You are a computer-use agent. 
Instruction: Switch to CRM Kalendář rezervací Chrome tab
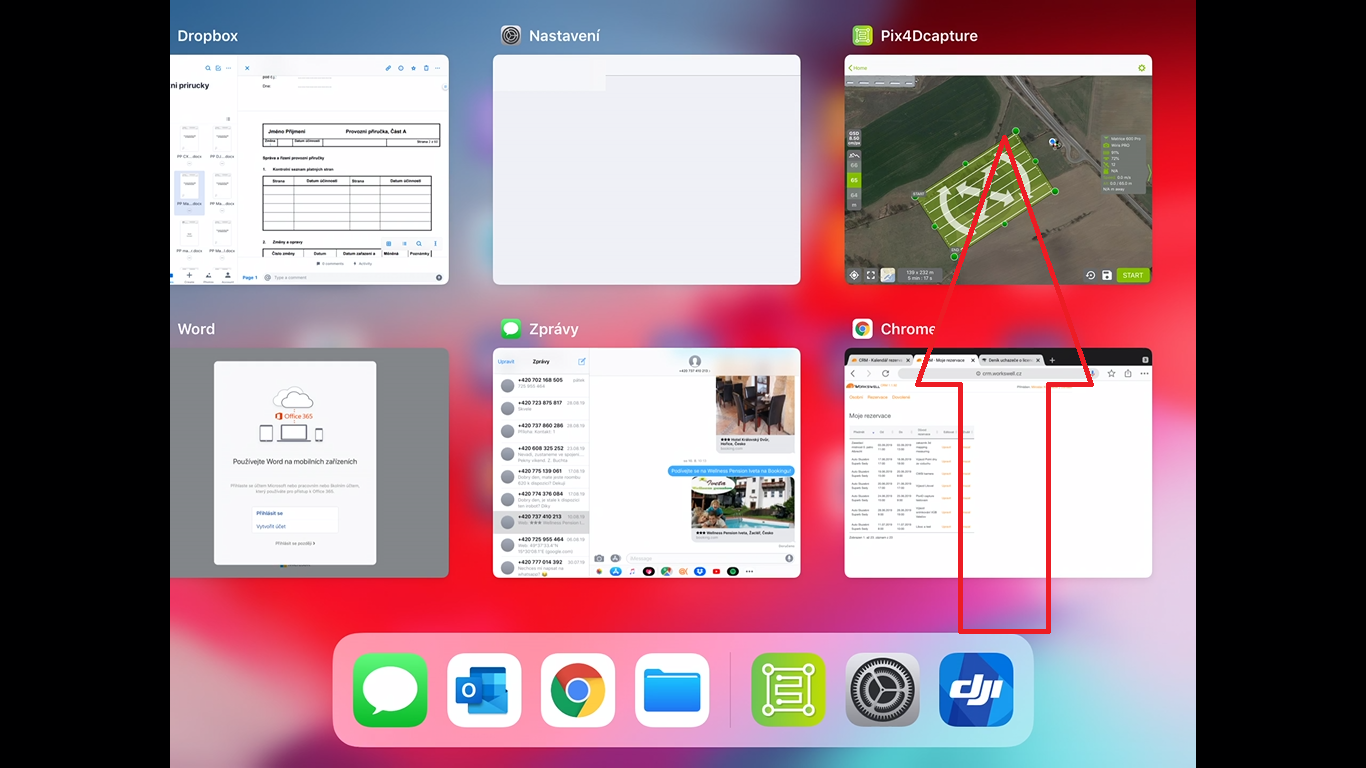[x=878, y=358]
